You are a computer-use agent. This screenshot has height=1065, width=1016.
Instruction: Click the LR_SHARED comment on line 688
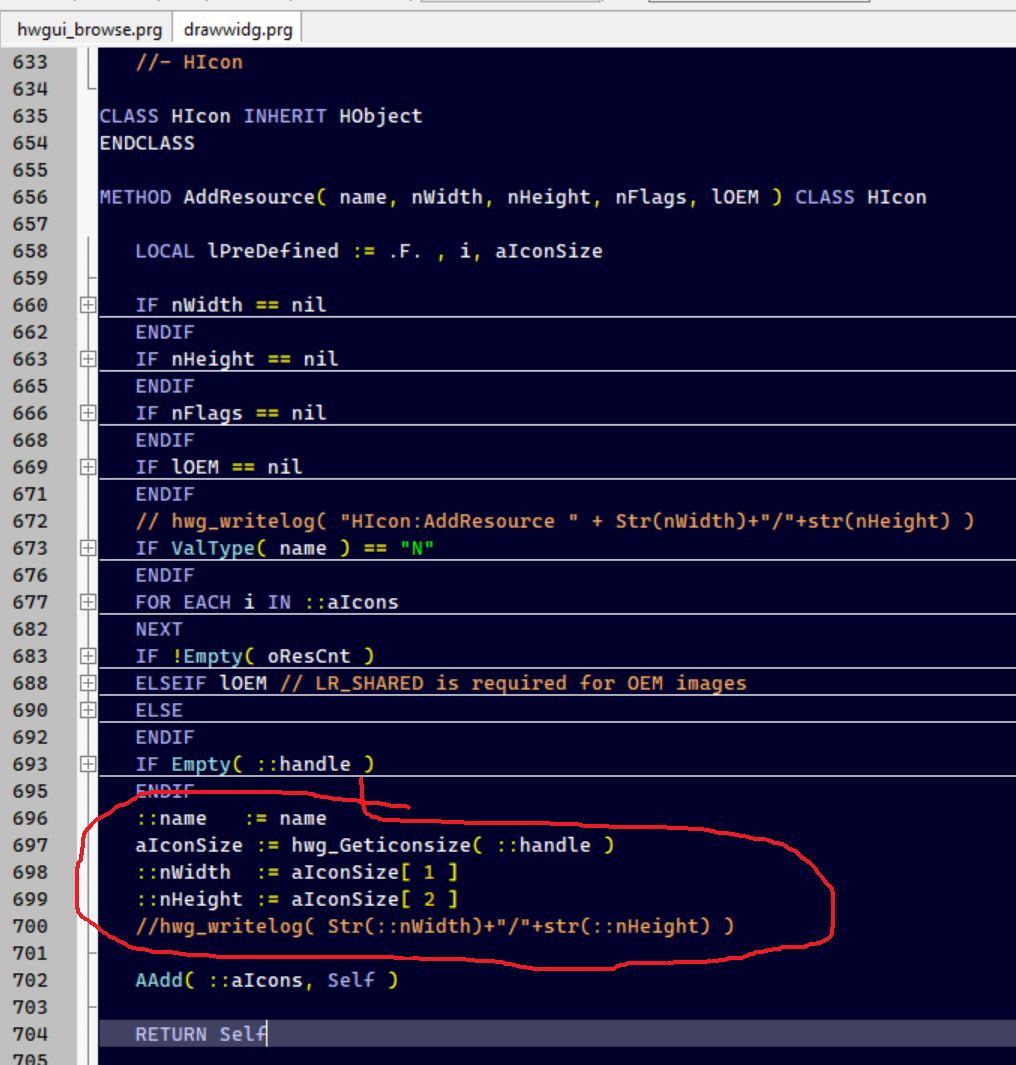(513, 683)
